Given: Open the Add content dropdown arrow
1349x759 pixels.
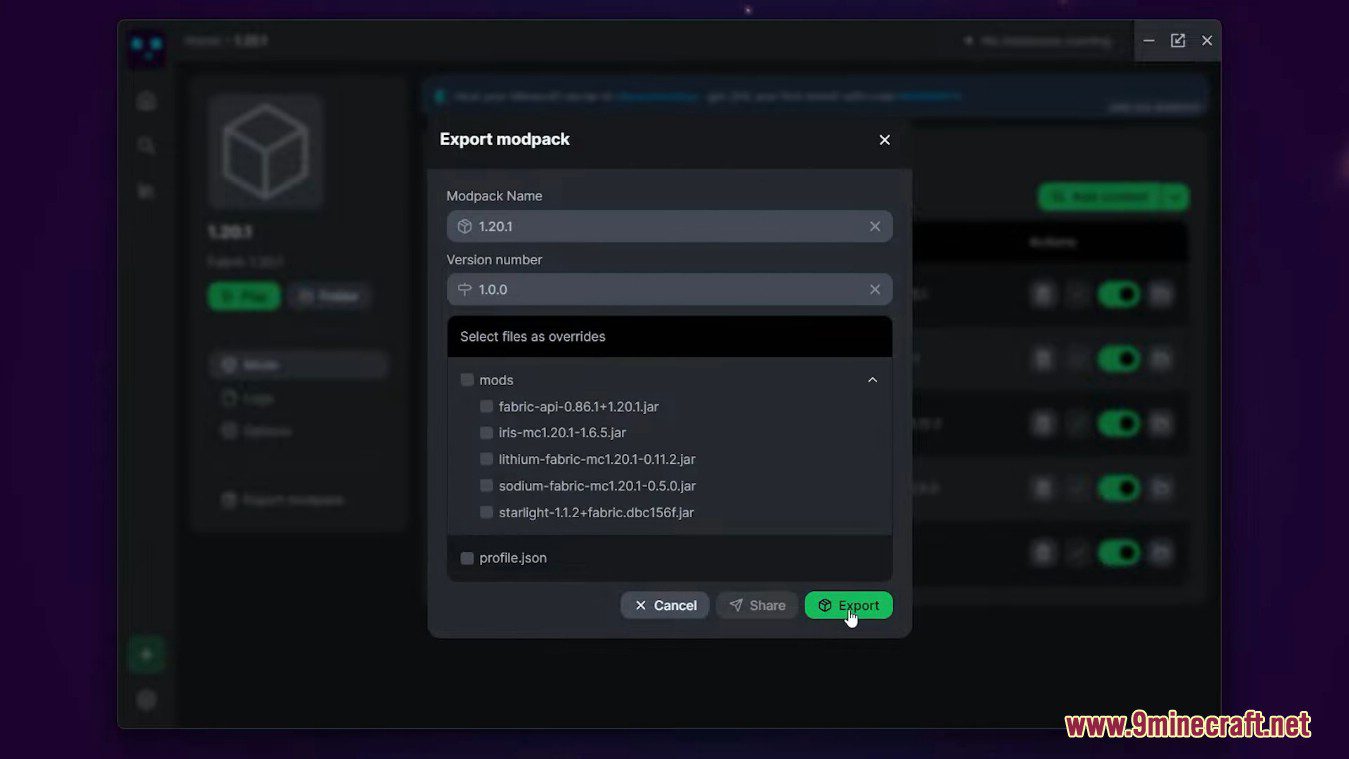Looking at the screenshot, I should coord(1176,197).
